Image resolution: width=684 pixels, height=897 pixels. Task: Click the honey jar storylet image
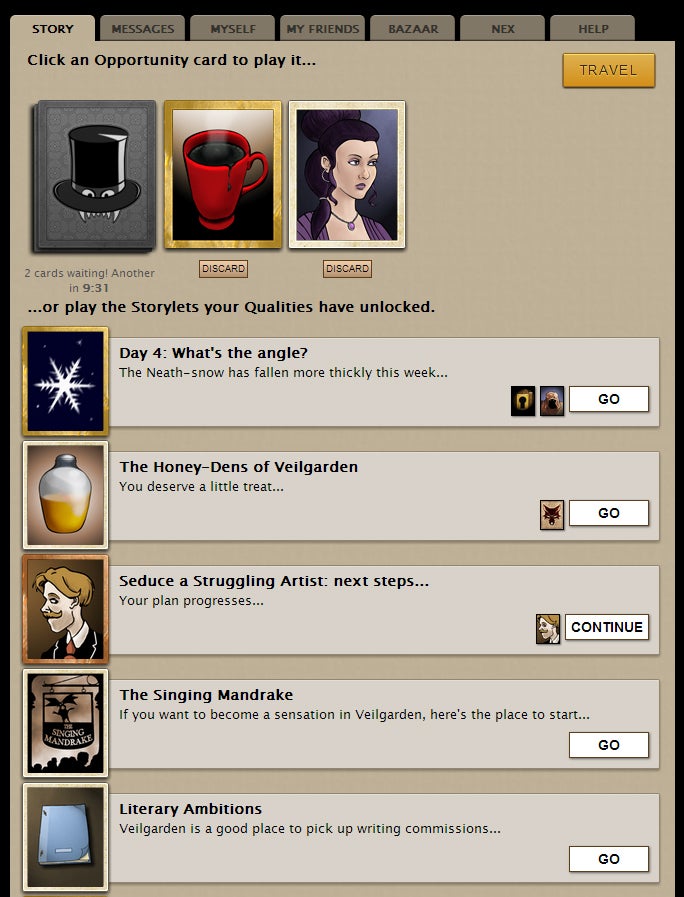point(65,495)
